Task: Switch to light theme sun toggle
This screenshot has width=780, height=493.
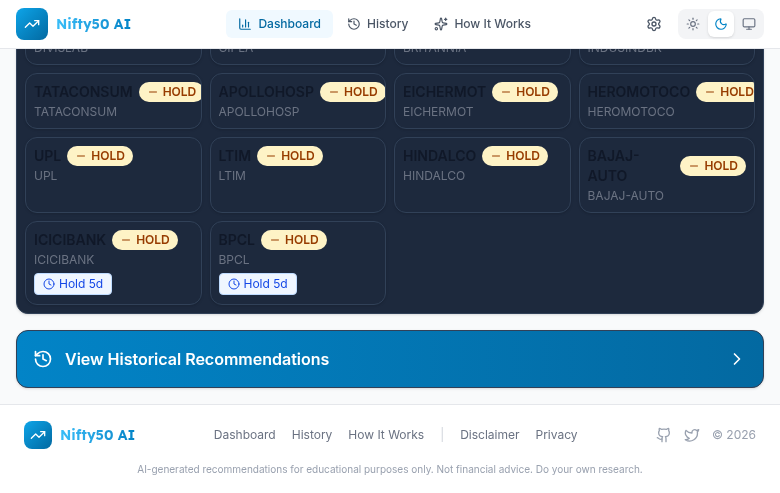Action: 693,24
